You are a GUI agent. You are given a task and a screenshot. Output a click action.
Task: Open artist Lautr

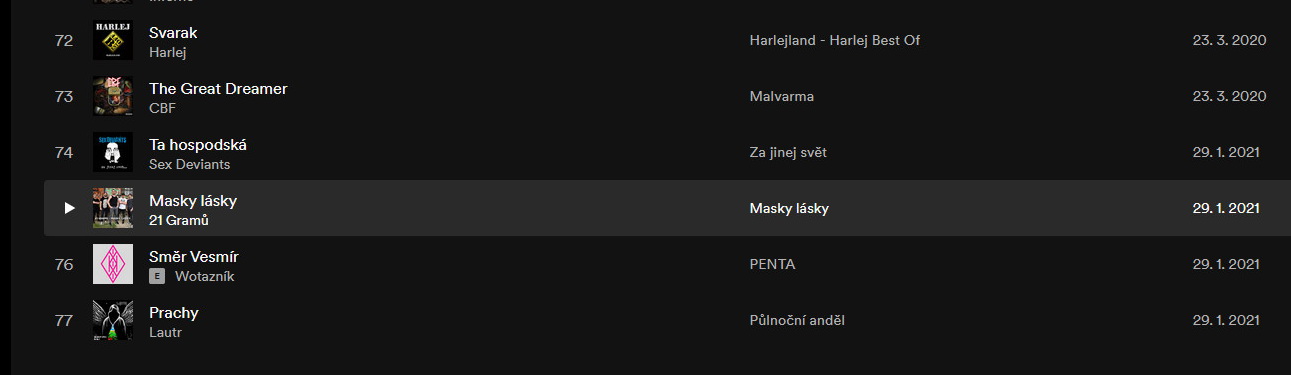pos(166,332)
